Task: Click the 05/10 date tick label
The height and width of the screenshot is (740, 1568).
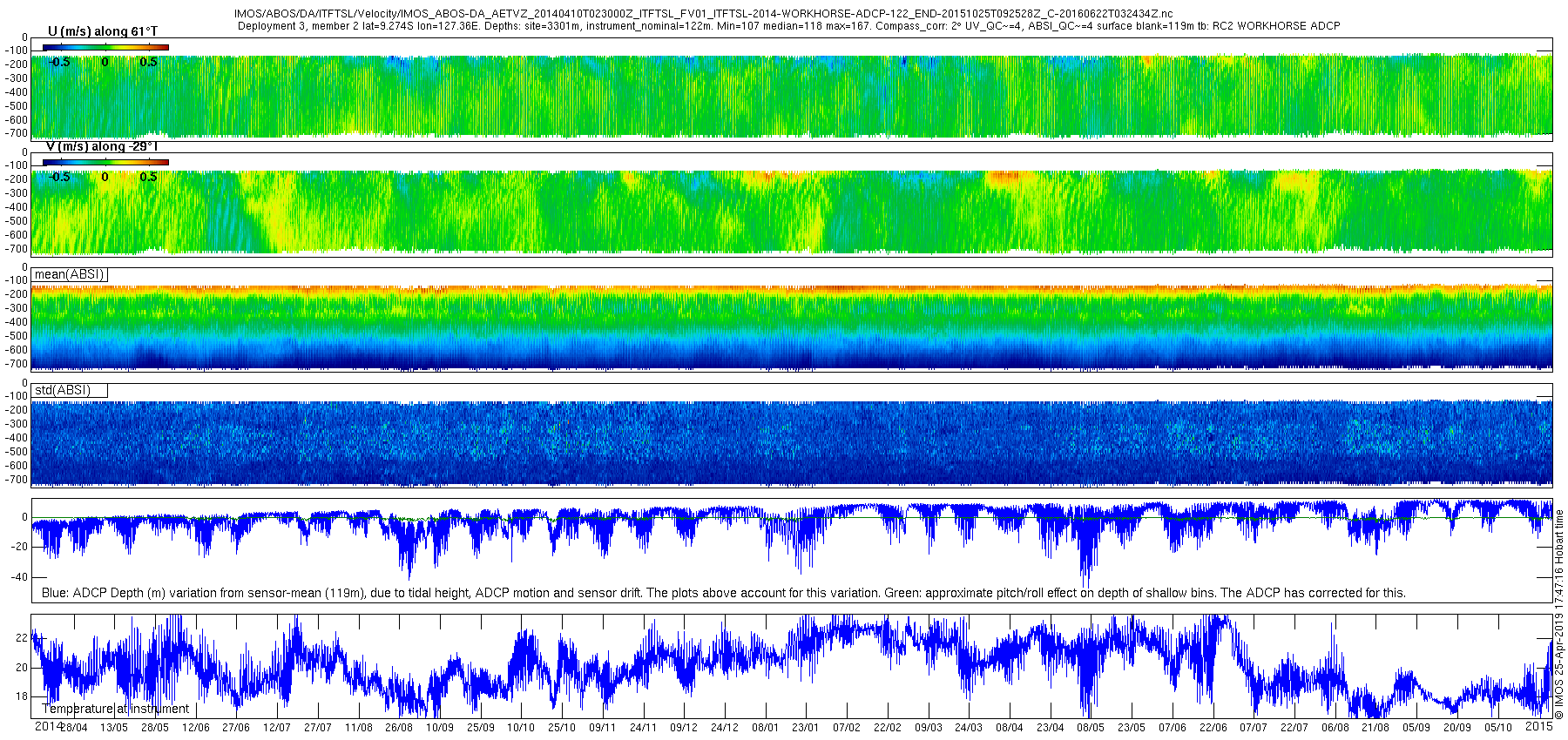Action: point(1498,728)
